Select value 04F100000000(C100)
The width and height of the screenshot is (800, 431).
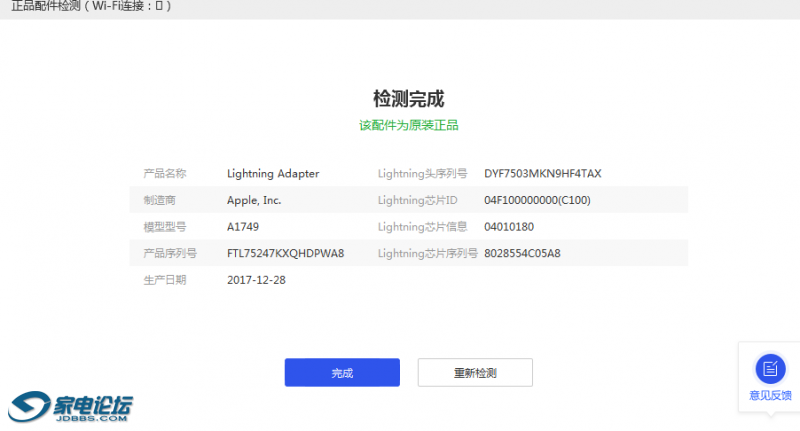[537, 200]
